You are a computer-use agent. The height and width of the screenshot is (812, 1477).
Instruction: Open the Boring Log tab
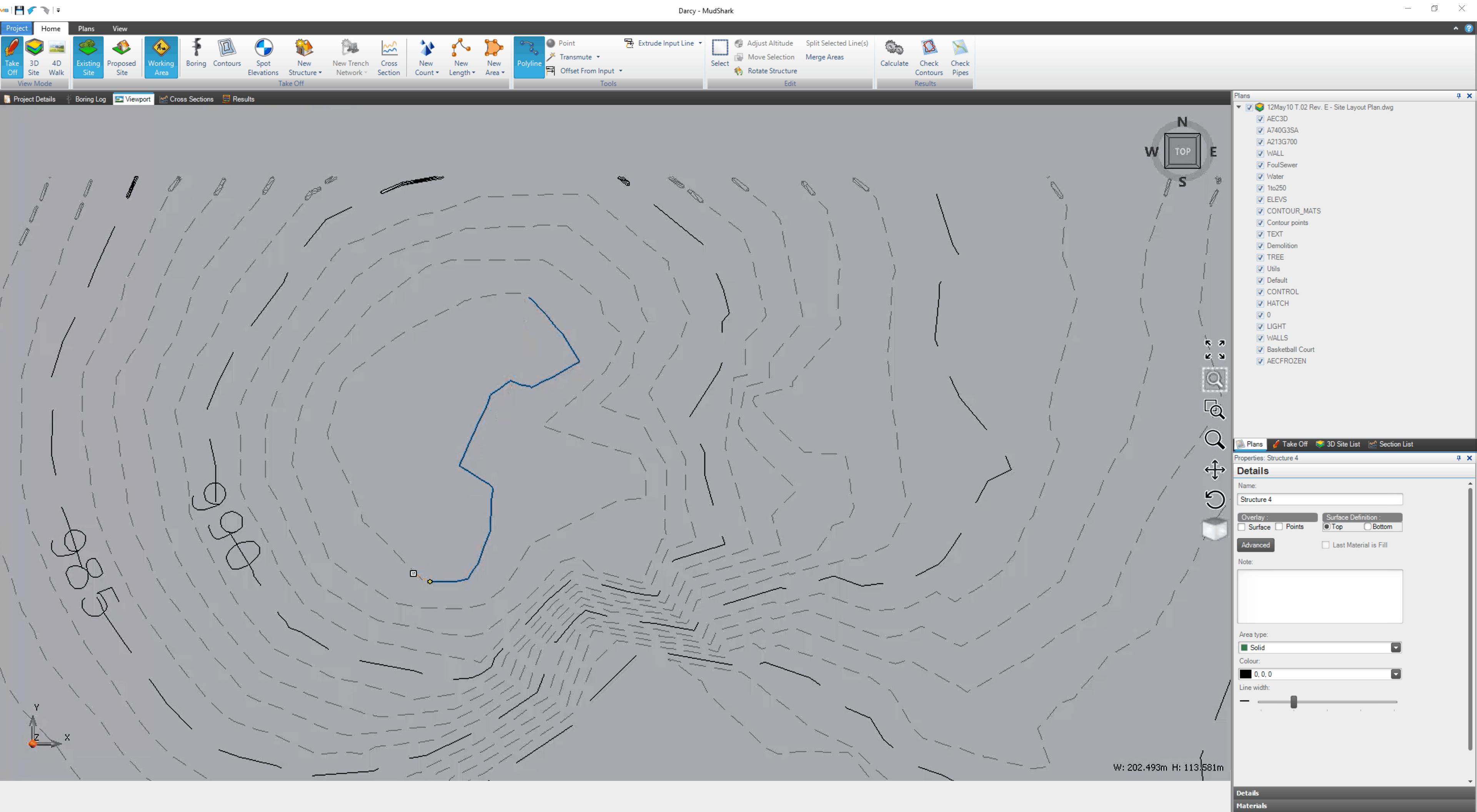(86, 99)
